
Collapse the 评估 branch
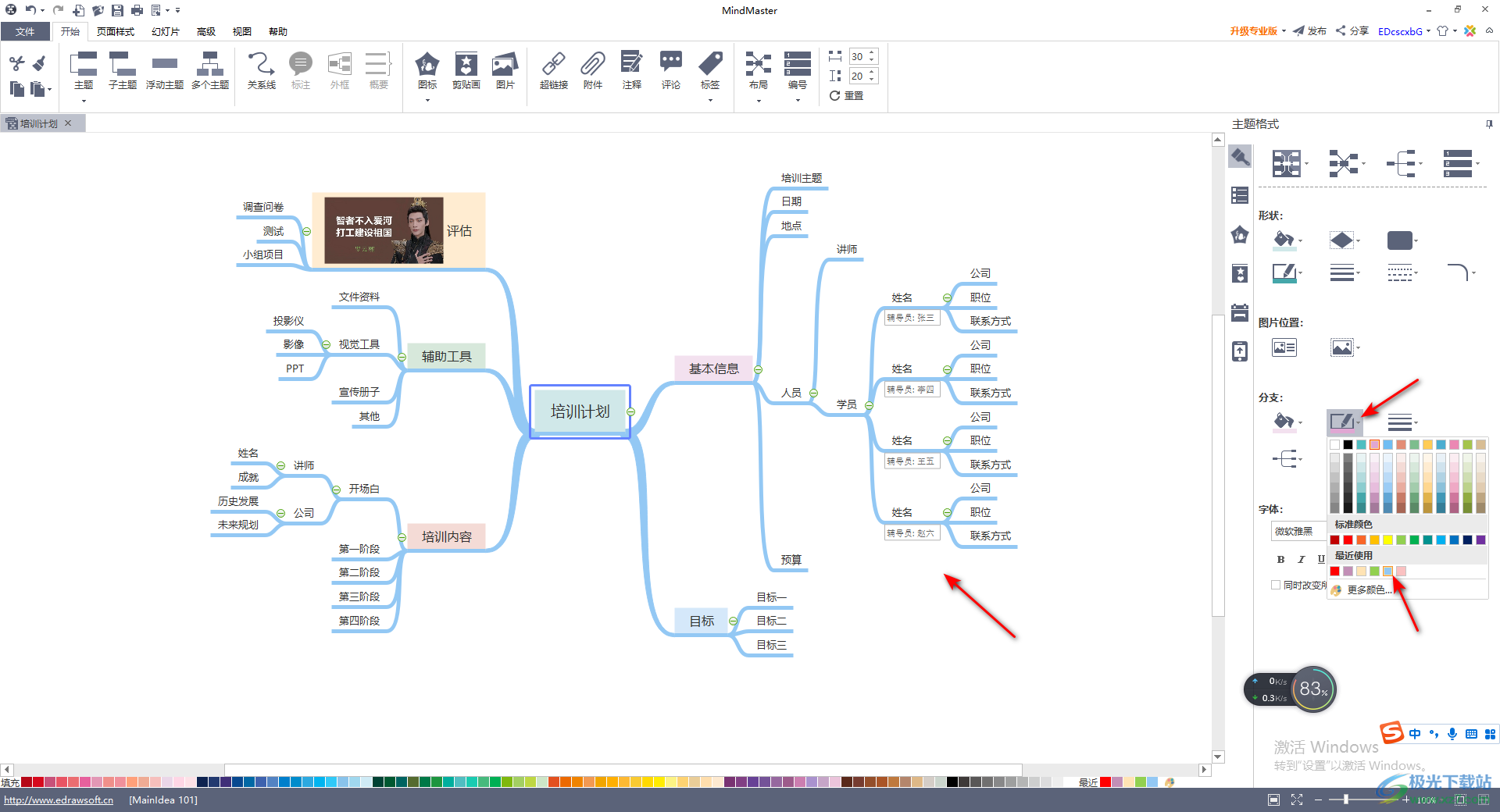tap(307, 232)
